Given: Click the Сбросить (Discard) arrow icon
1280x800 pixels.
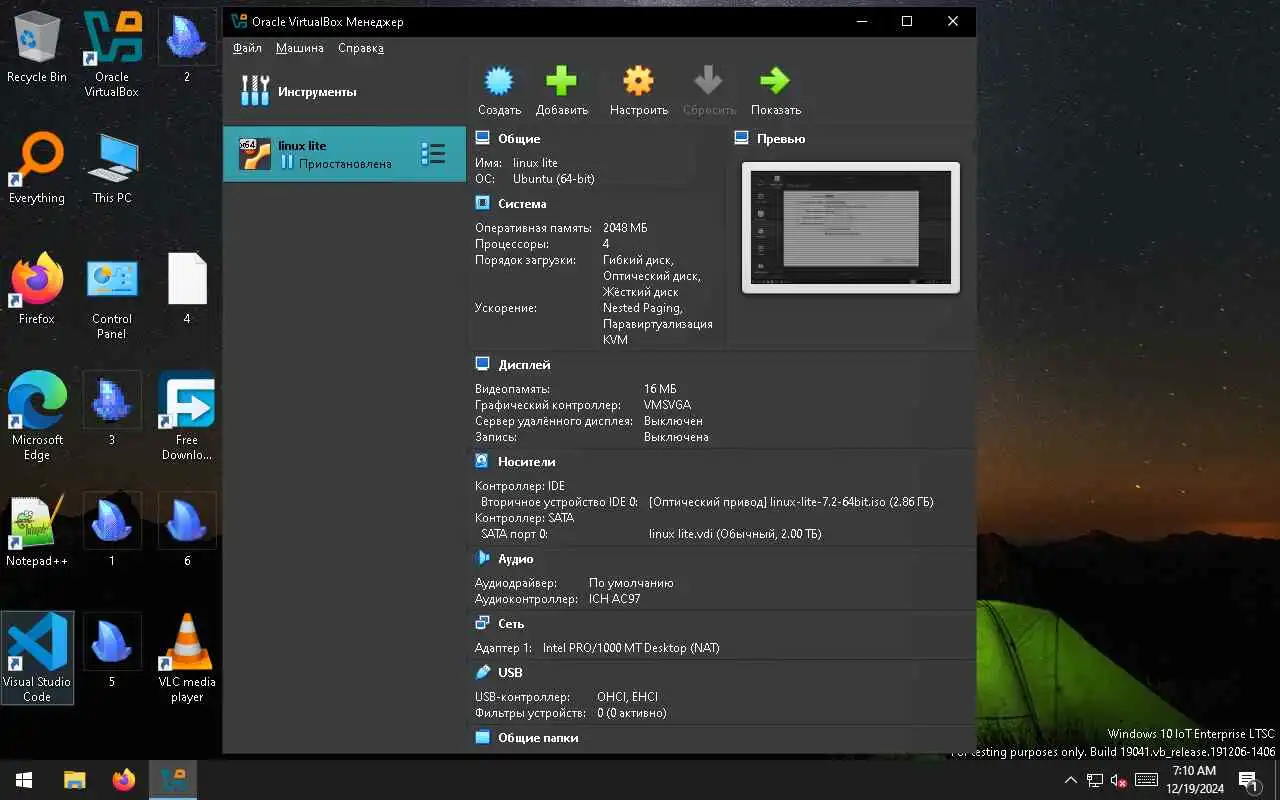Looking at the screenshot, I should click(x=708, y=81).
